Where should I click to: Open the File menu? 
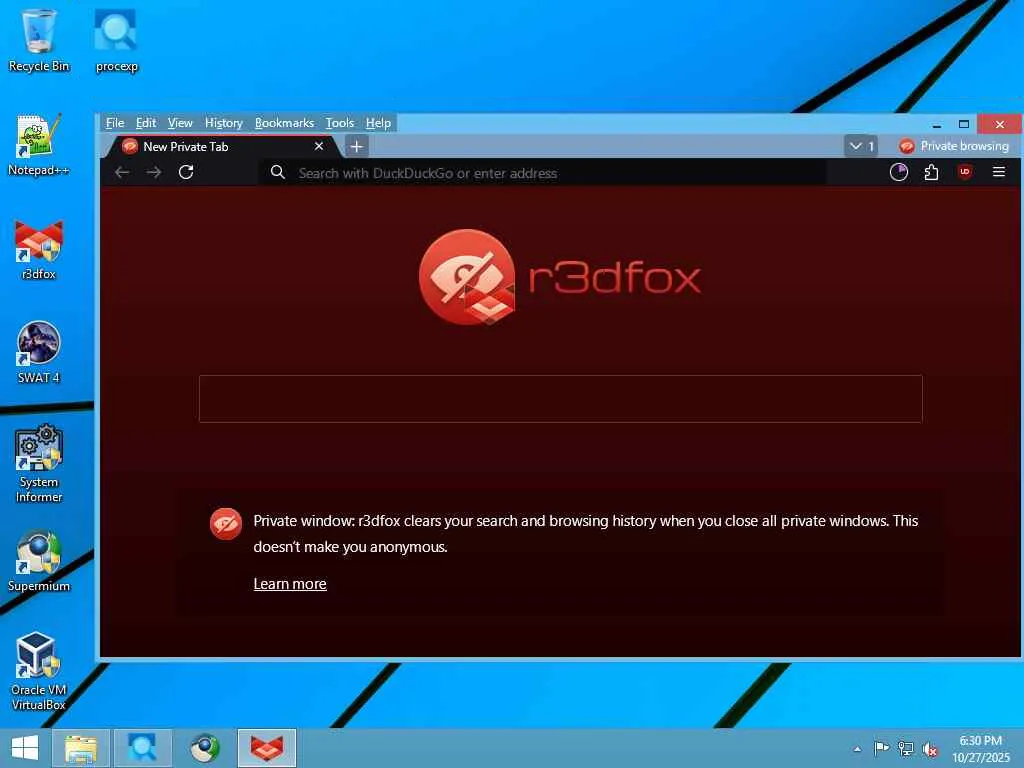coord(115,123)
